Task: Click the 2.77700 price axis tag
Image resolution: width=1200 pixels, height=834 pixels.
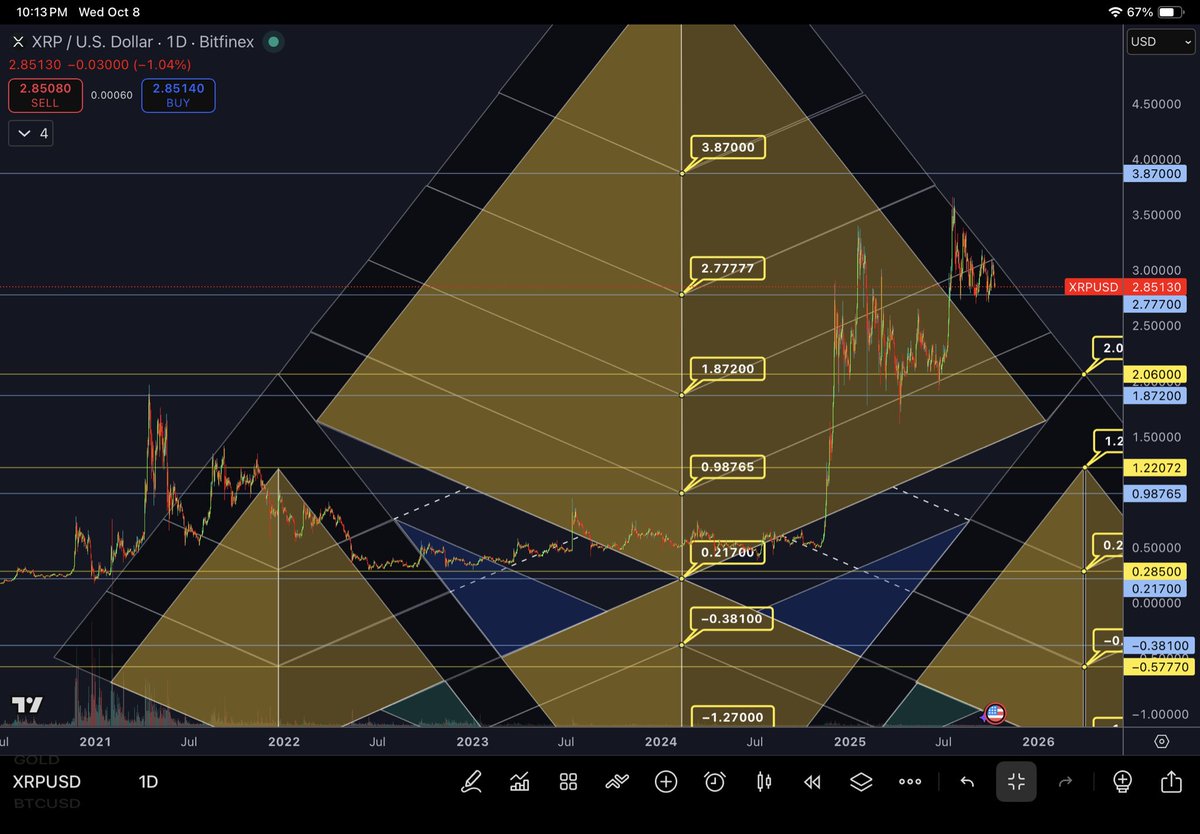Action: point(1154,304)
